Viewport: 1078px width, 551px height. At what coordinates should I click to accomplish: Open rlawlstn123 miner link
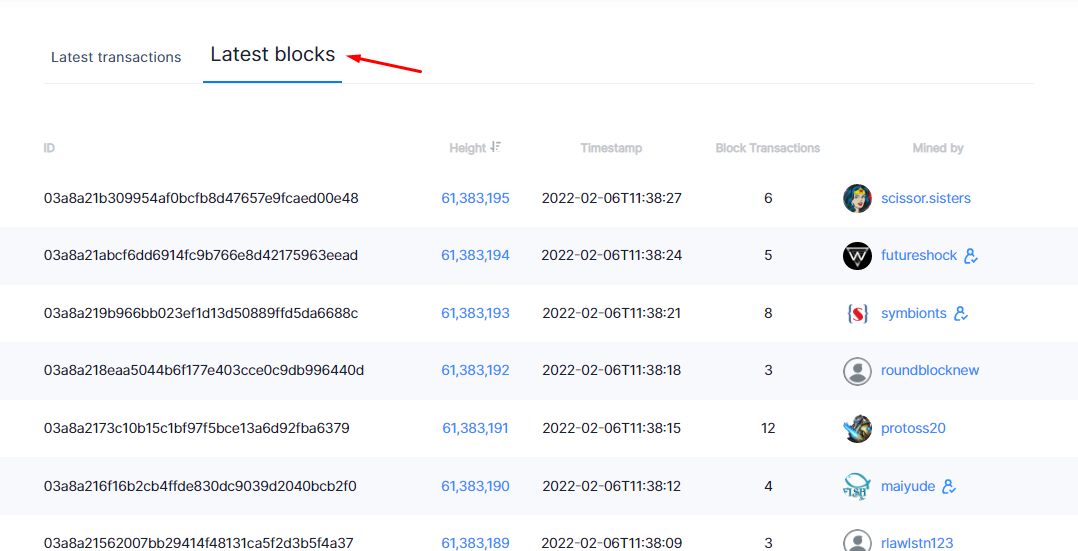pyautogui.click(x=917, y=543)
